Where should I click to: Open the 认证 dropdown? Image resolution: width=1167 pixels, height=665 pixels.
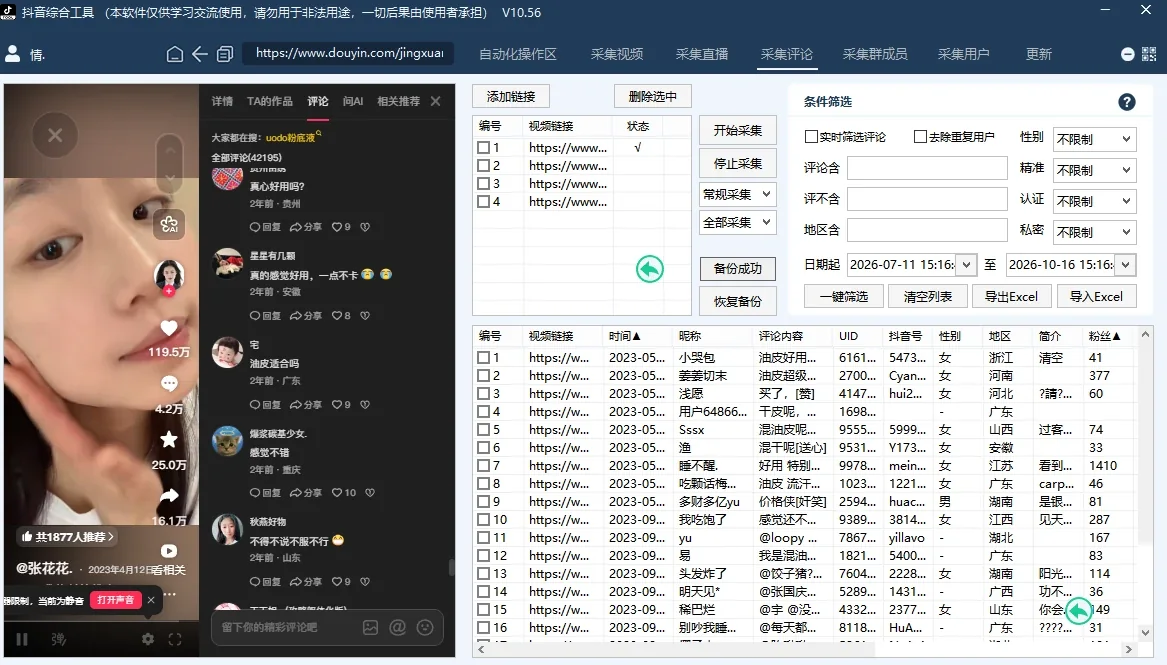pos(1094,201)
